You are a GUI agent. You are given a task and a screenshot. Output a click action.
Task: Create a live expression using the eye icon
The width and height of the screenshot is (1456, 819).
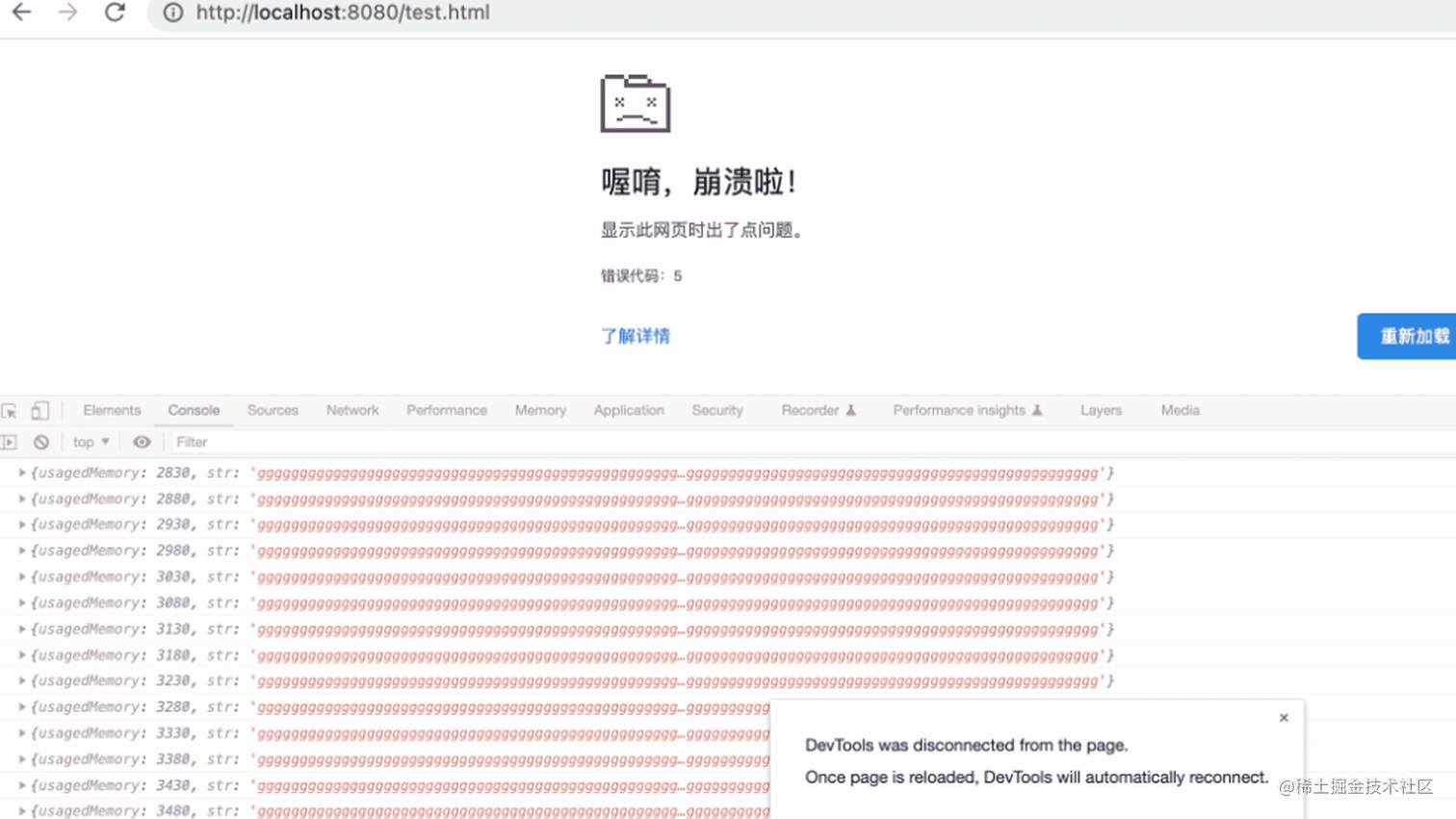coord(142,442)
